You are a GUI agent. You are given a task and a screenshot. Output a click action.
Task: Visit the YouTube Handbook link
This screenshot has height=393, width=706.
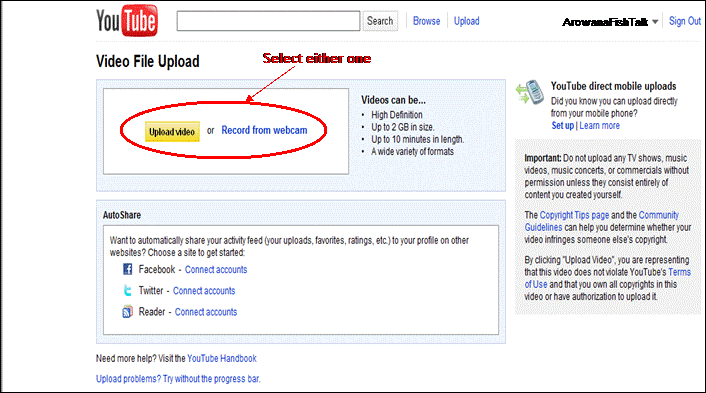222,358
